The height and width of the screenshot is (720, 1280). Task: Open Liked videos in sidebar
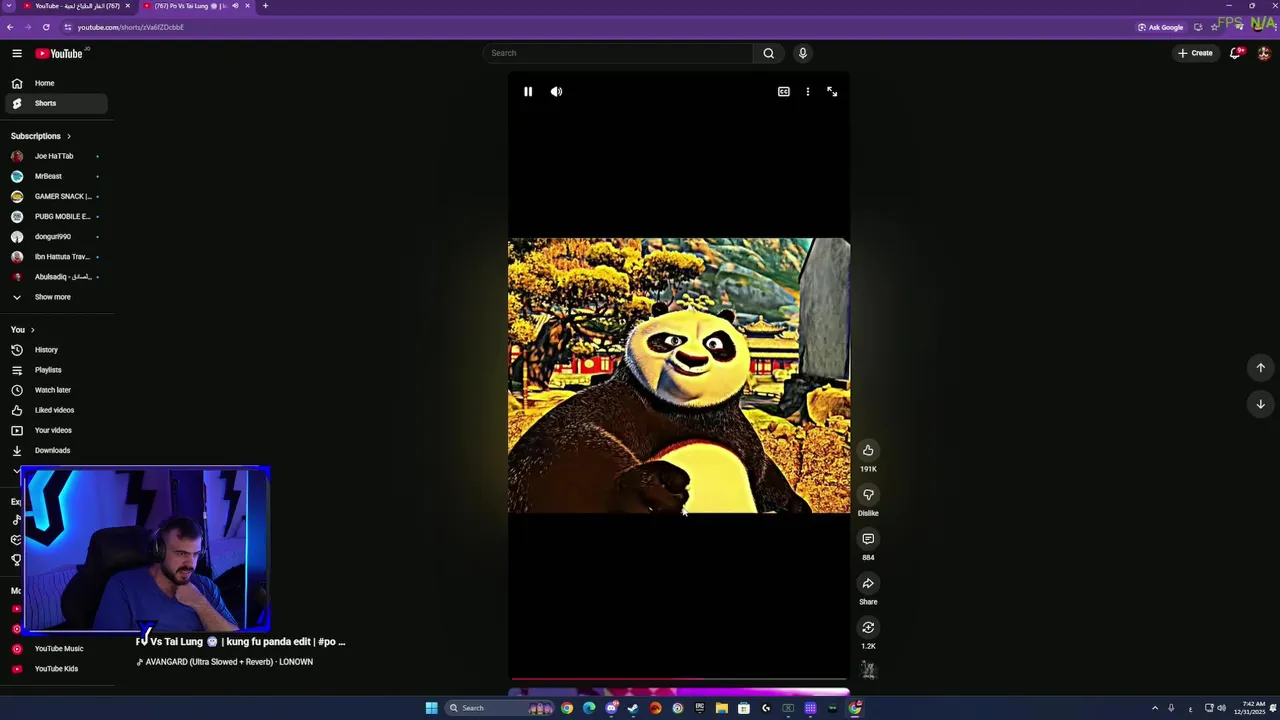point(57,410)
